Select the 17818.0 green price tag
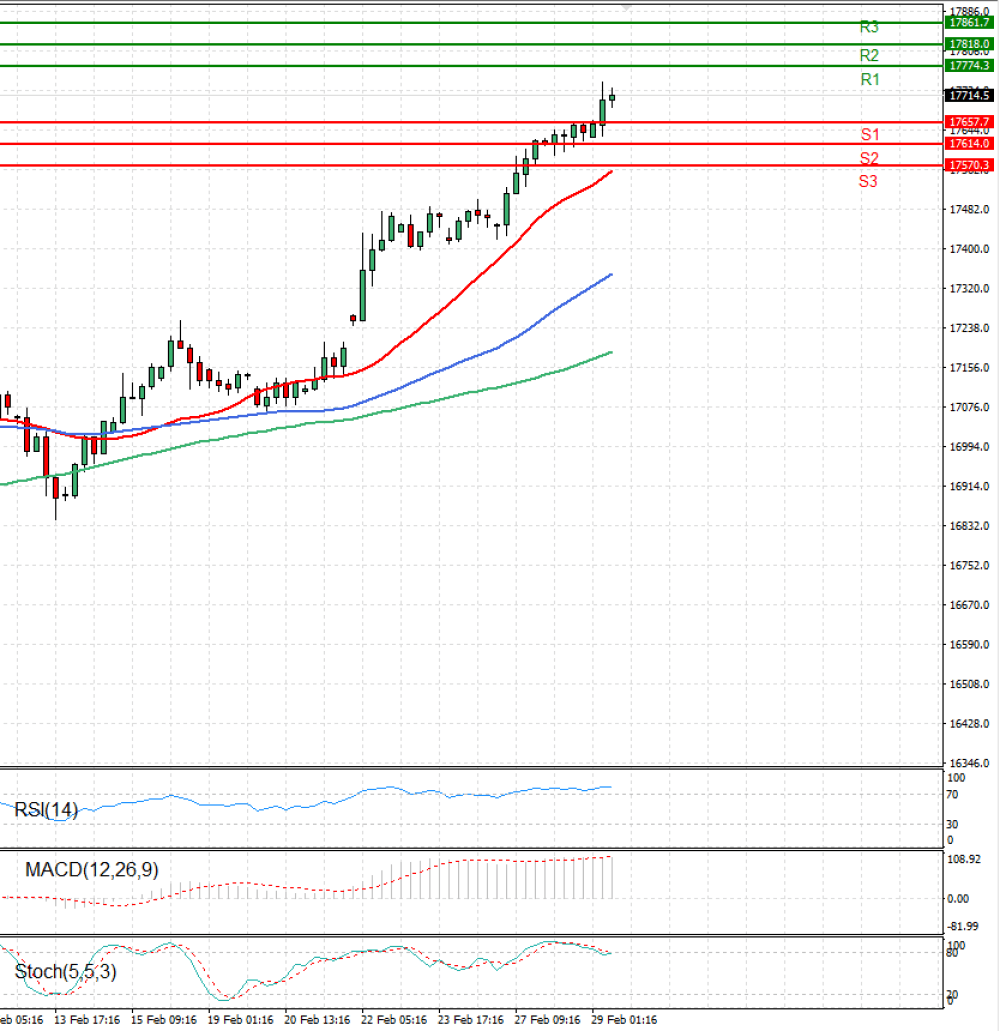Screen dimensions: 1000x1031 click(x=968, y=44)
